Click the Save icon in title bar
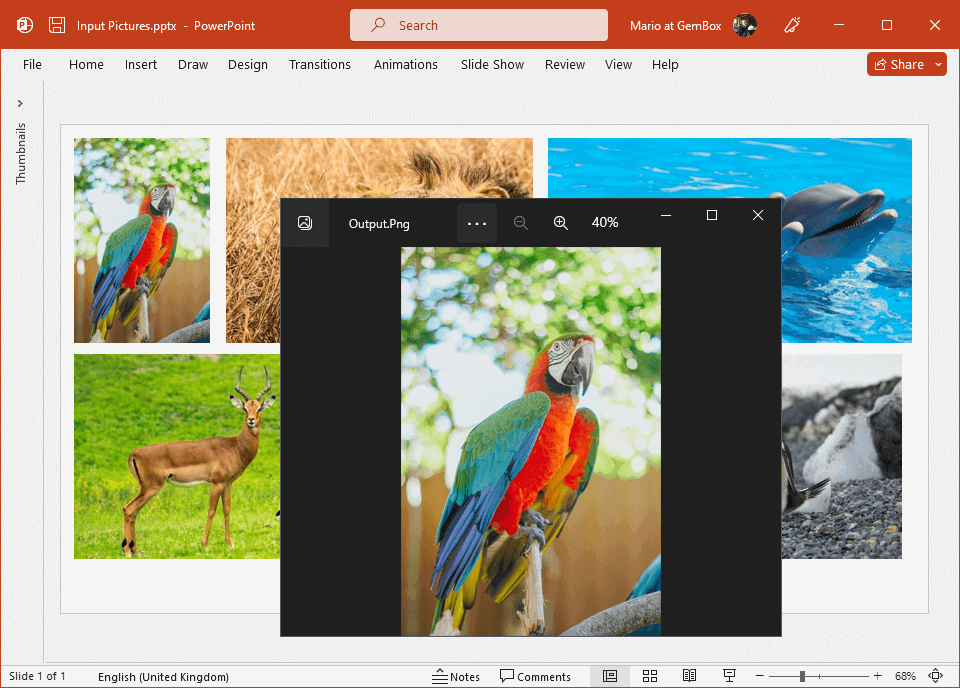Viewport: 960px width, 688px height. click(57, 25)
